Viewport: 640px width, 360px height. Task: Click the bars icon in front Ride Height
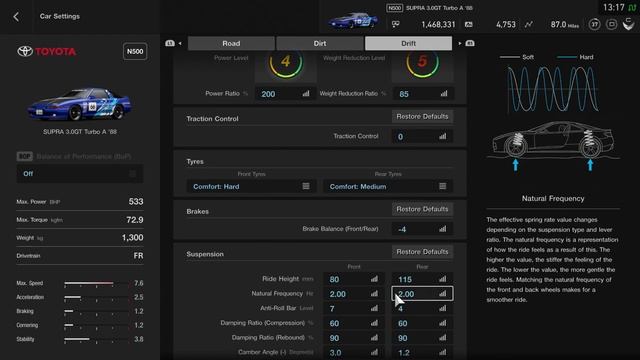pyautogui.click(x=374, y=279)
